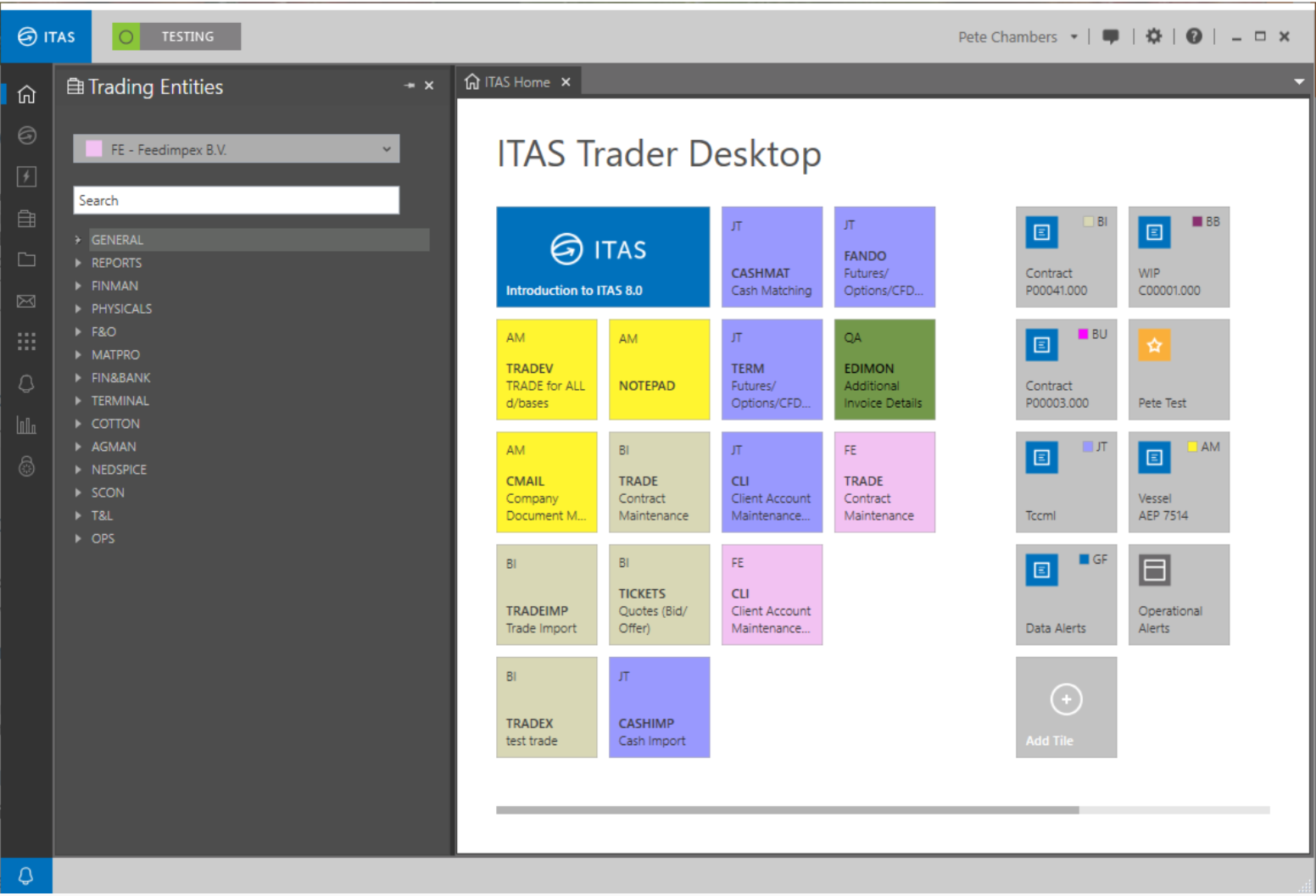
Task: Open the bar chart sidebar icon
Action: (x=26, y=425)
